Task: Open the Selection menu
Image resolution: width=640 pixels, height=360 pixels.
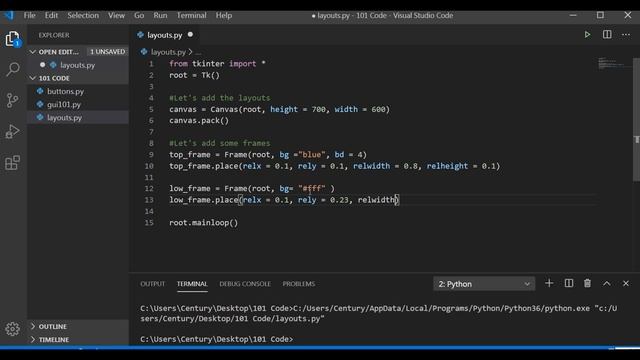Action: 83,16
